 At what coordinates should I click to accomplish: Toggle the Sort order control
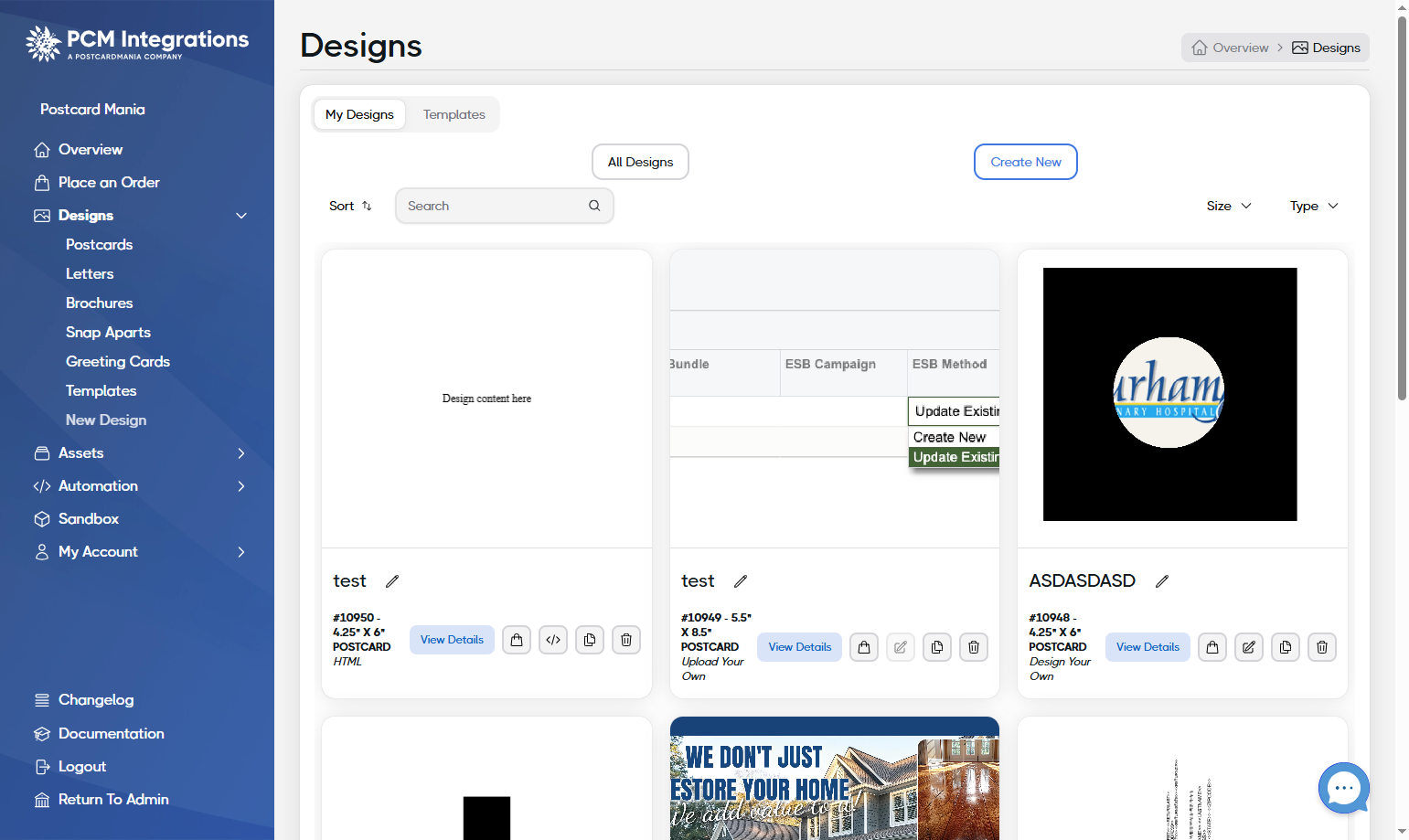[x=351, y=206]
